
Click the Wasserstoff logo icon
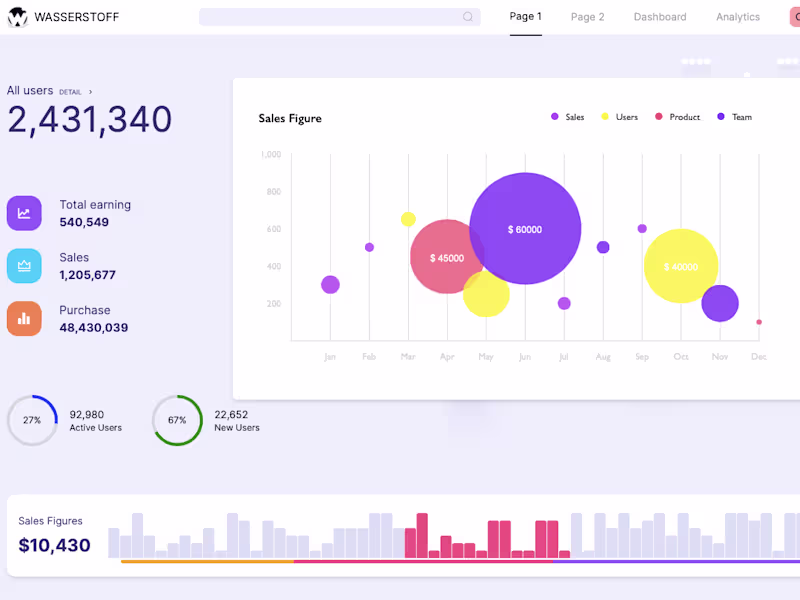click(17, 16)
